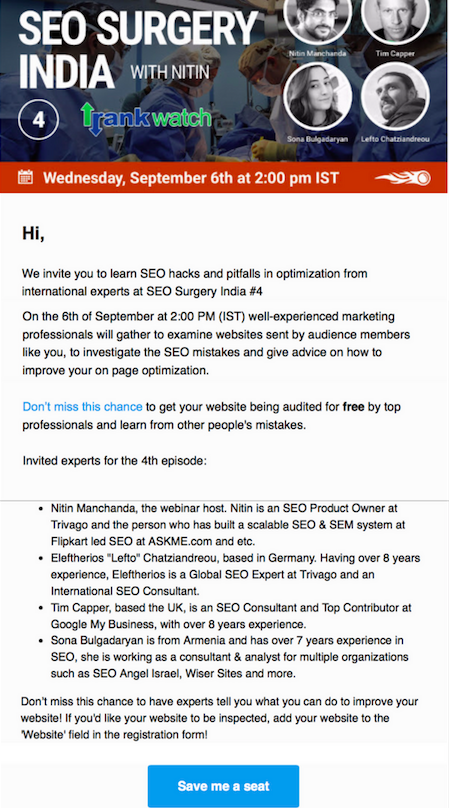The width and height of the screenshot is (449, 808).
Task: Click the calendar icon in the red banner
Action: click(x=25, y=177)
